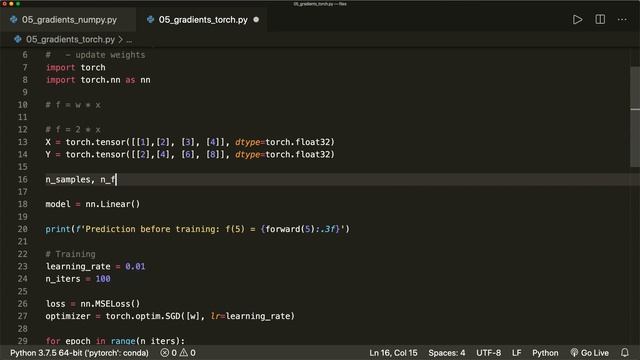Viewport: 640px width, 360px height.
Task: Click on n_iters = 100 line
Action: pyautogui.click(x=78, y=279)
